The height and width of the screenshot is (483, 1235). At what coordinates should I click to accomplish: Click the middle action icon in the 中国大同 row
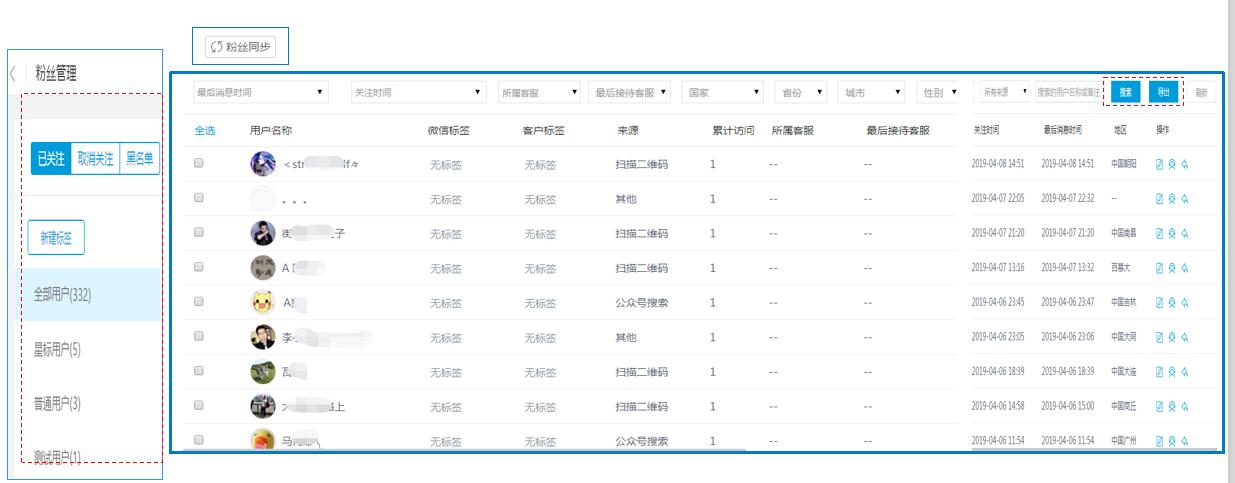(1172, 337)
